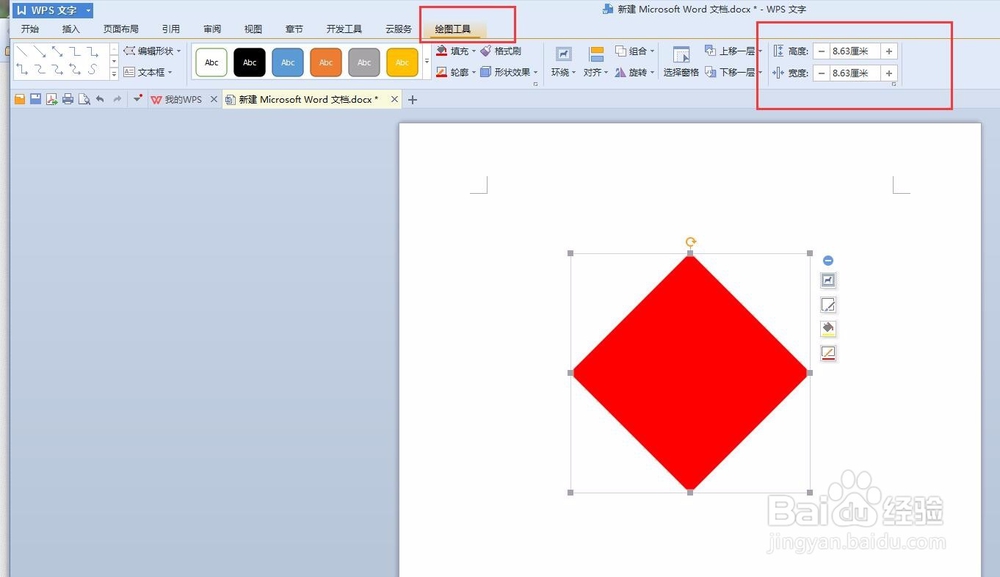The height and width of the screenshot is (577, 1000).
Task: Increase width with the plus button
Action: coord(889,73)
